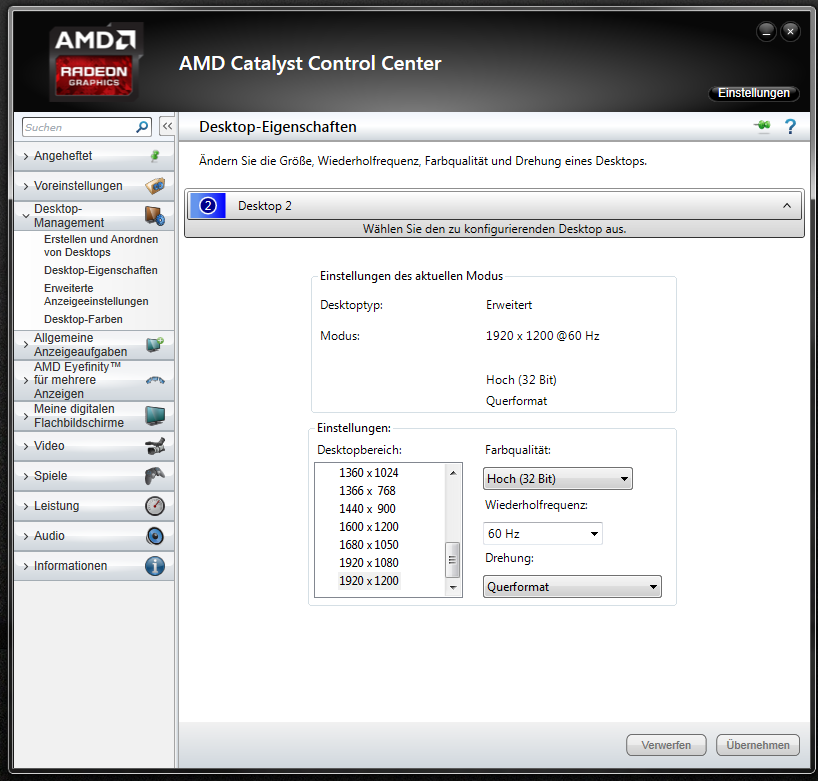Click the Verwerfen button
Image resolution: width=818 pixels, height=781 pixels.
point(666,745)
